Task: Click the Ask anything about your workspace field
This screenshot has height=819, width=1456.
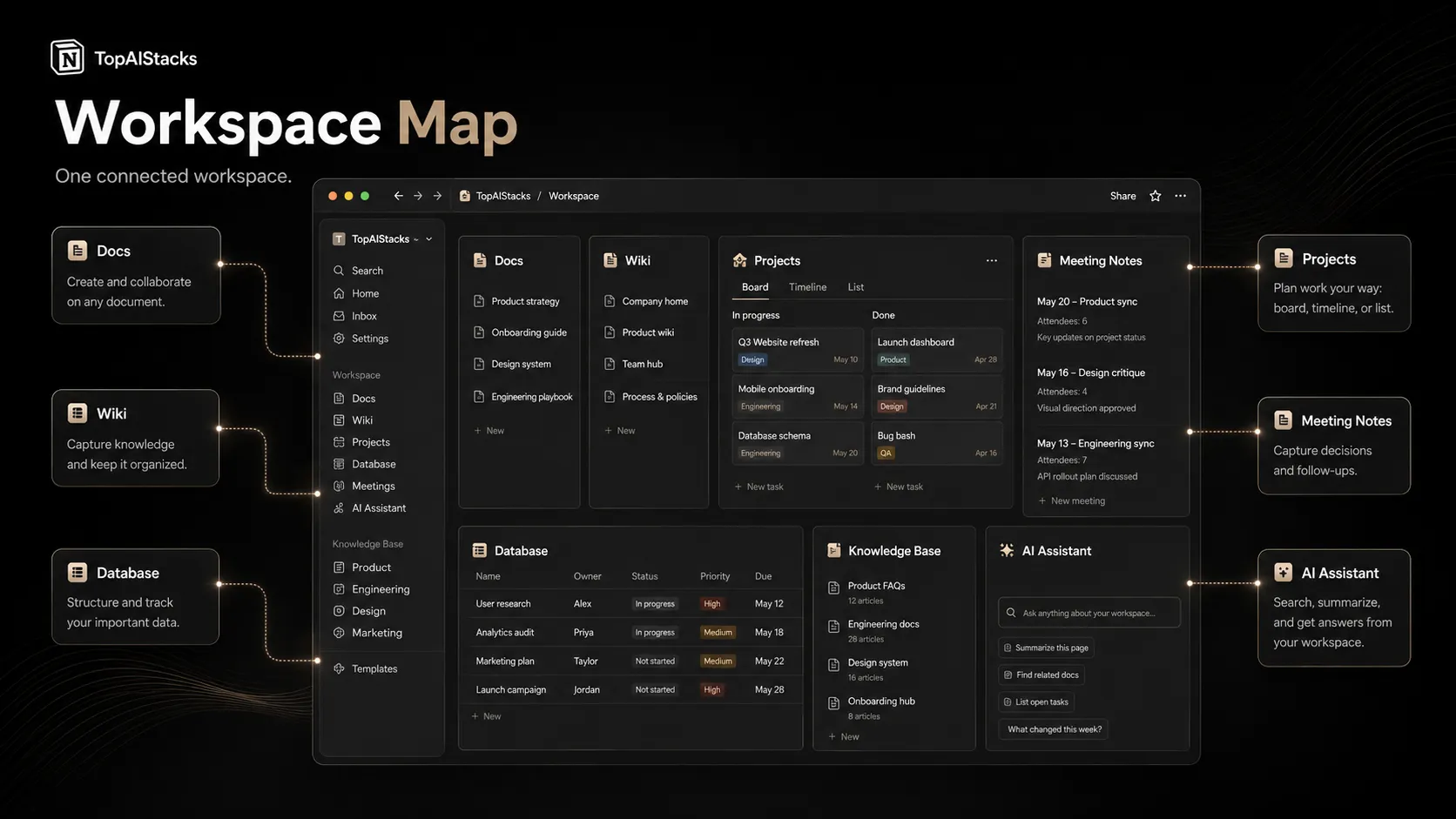Action: [x=1089, y=613]
